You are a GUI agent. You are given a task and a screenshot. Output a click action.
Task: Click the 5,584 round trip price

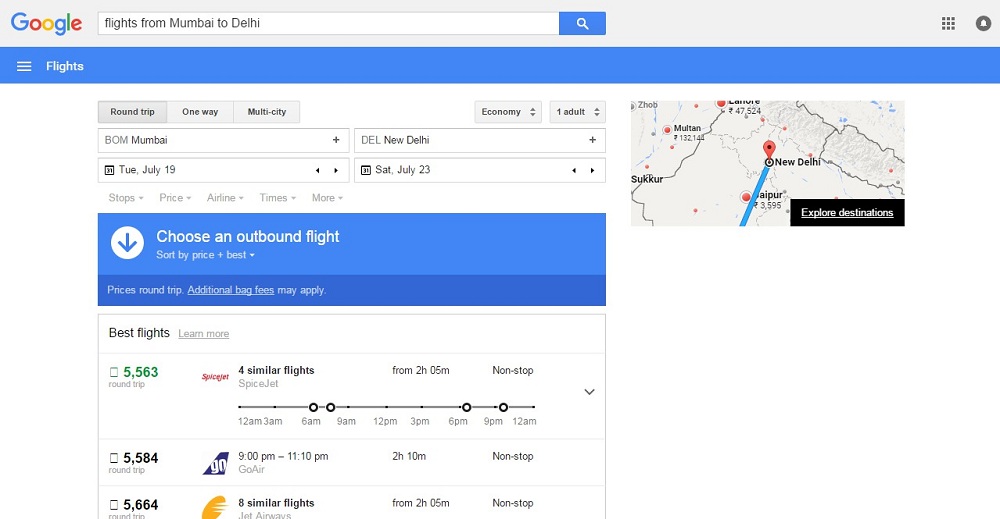[140, 458]
